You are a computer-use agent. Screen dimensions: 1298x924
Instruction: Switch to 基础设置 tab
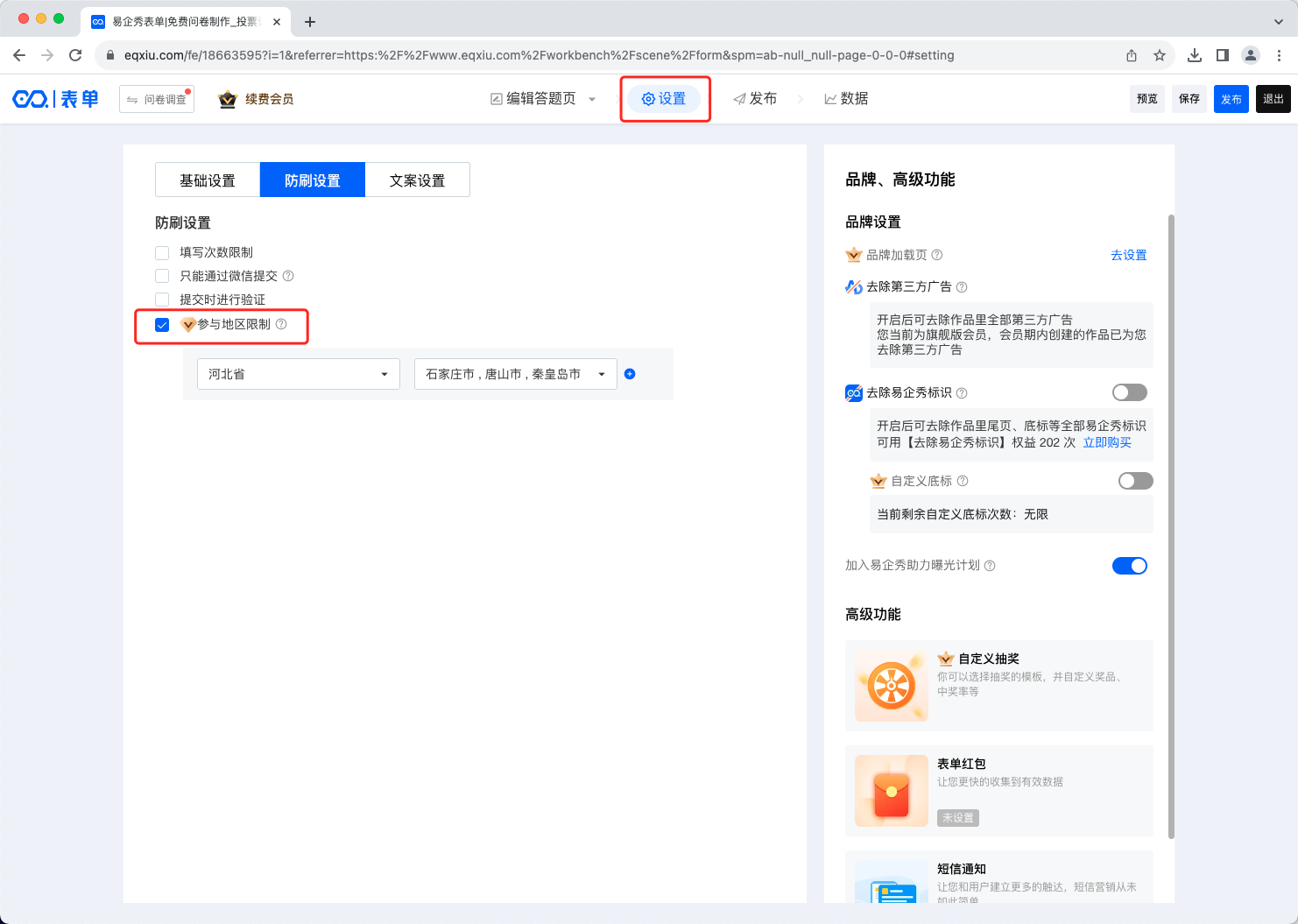tap(208, 180)
